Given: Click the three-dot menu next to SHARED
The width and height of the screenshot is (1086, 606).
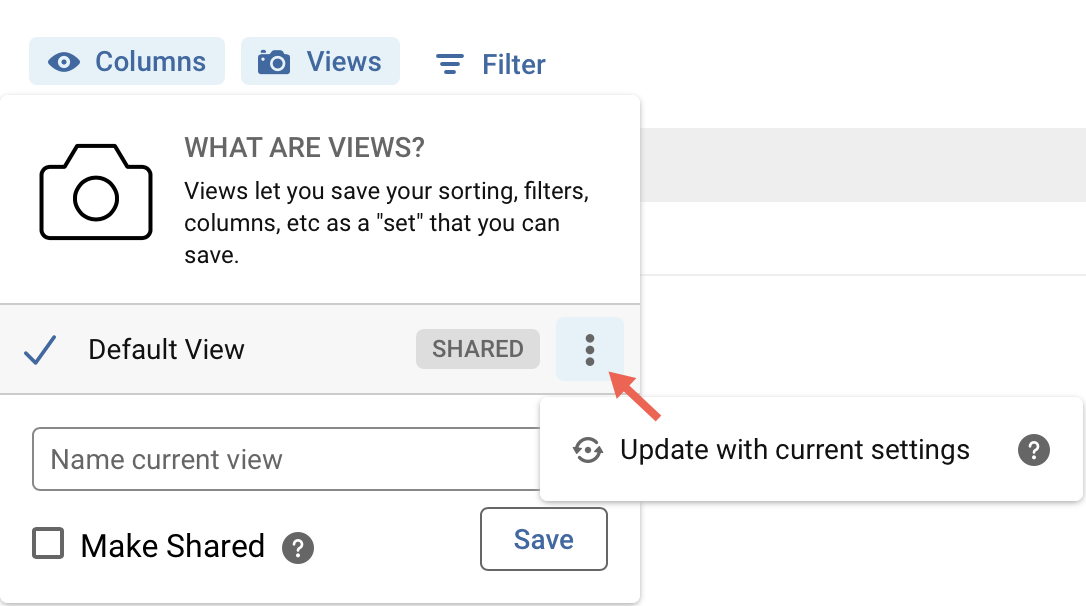Looking at the screenshot, I should [x=589, y=349].
